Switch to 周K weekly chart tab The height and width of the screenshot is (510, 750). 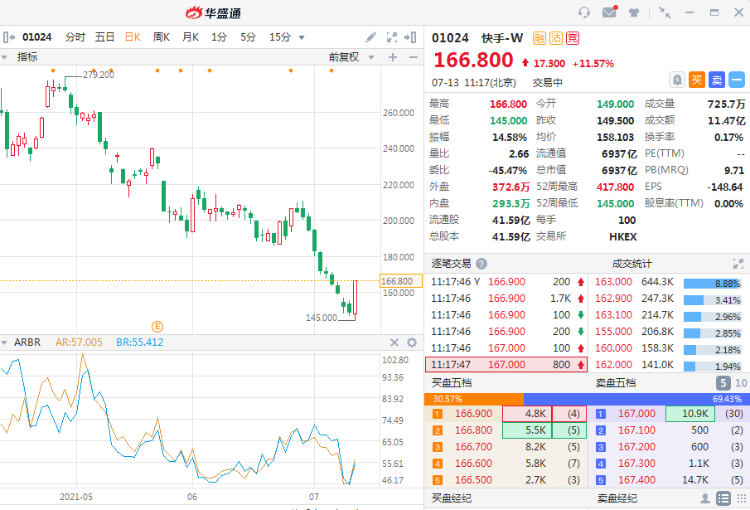click(161, 37)
